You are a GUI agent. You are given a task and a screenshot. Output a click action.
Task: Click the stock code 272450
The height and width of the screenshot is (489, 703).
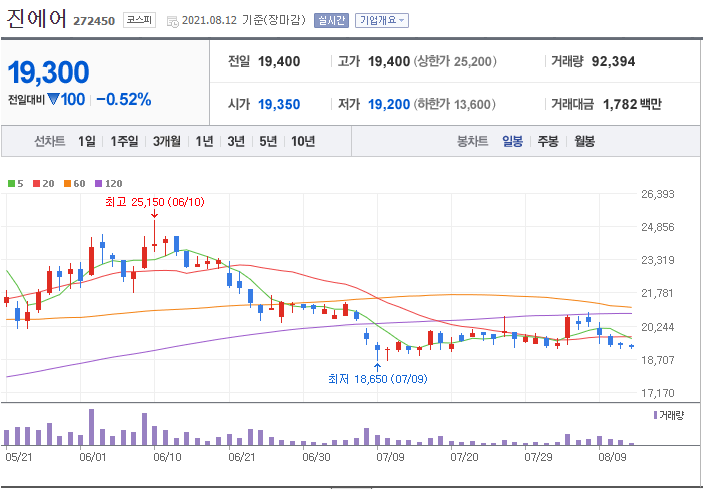[x=94, y=21]
